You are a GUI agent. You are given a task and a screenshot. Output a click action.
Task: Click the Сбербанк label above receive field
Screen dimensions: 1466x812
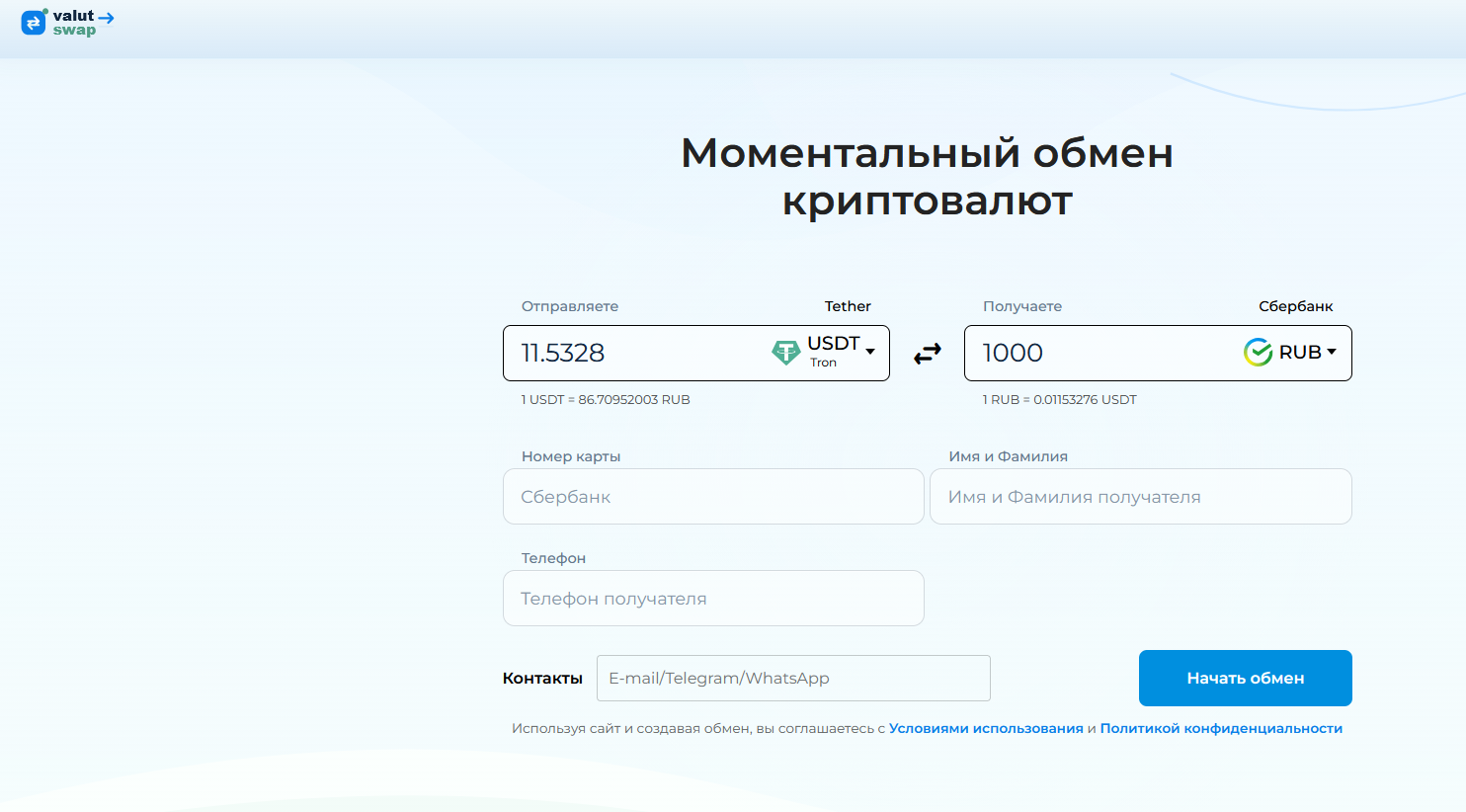(x=1296, y=306)
